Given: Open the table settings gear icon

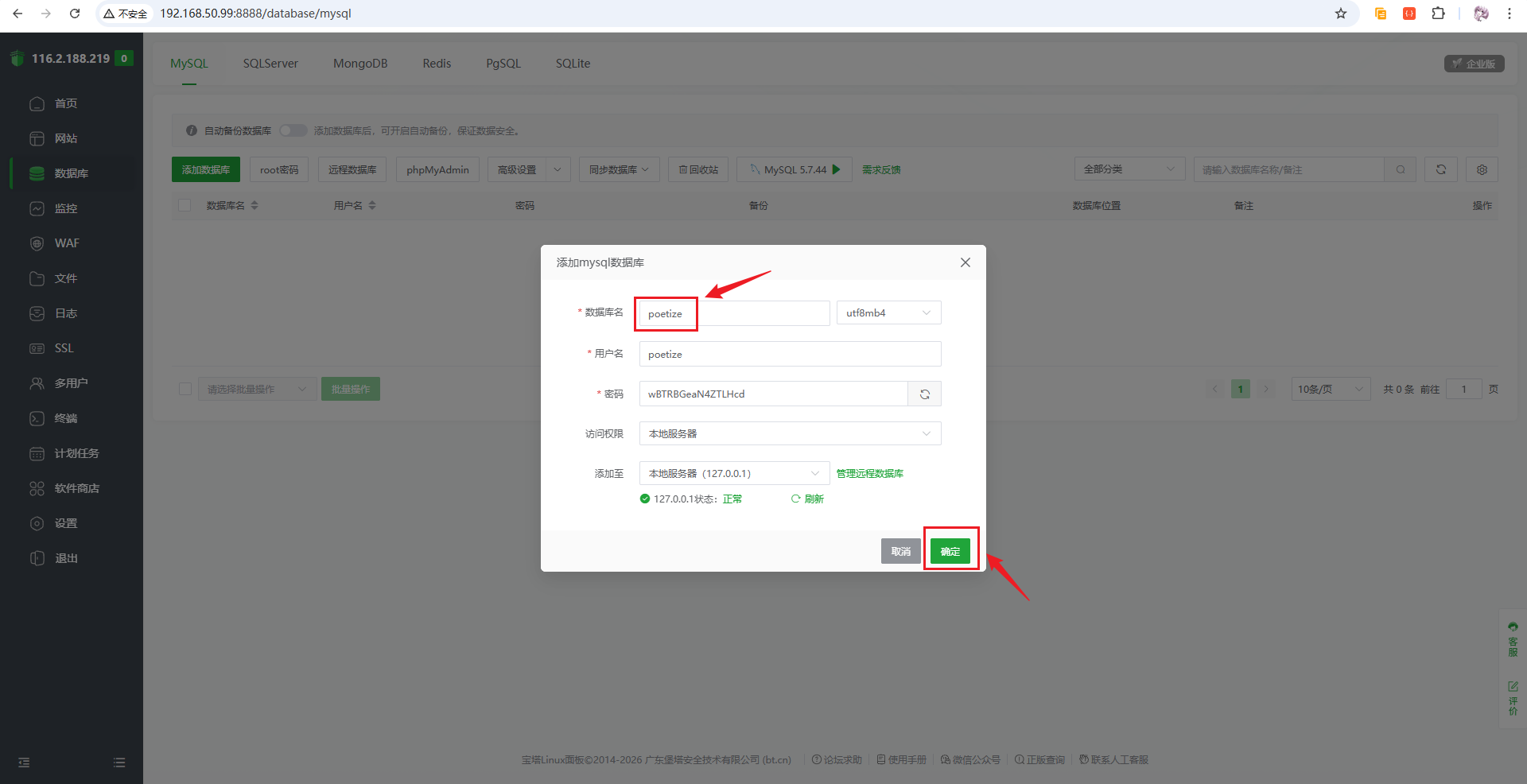Looking at the screenshot, I should (x=1482, y=169).
